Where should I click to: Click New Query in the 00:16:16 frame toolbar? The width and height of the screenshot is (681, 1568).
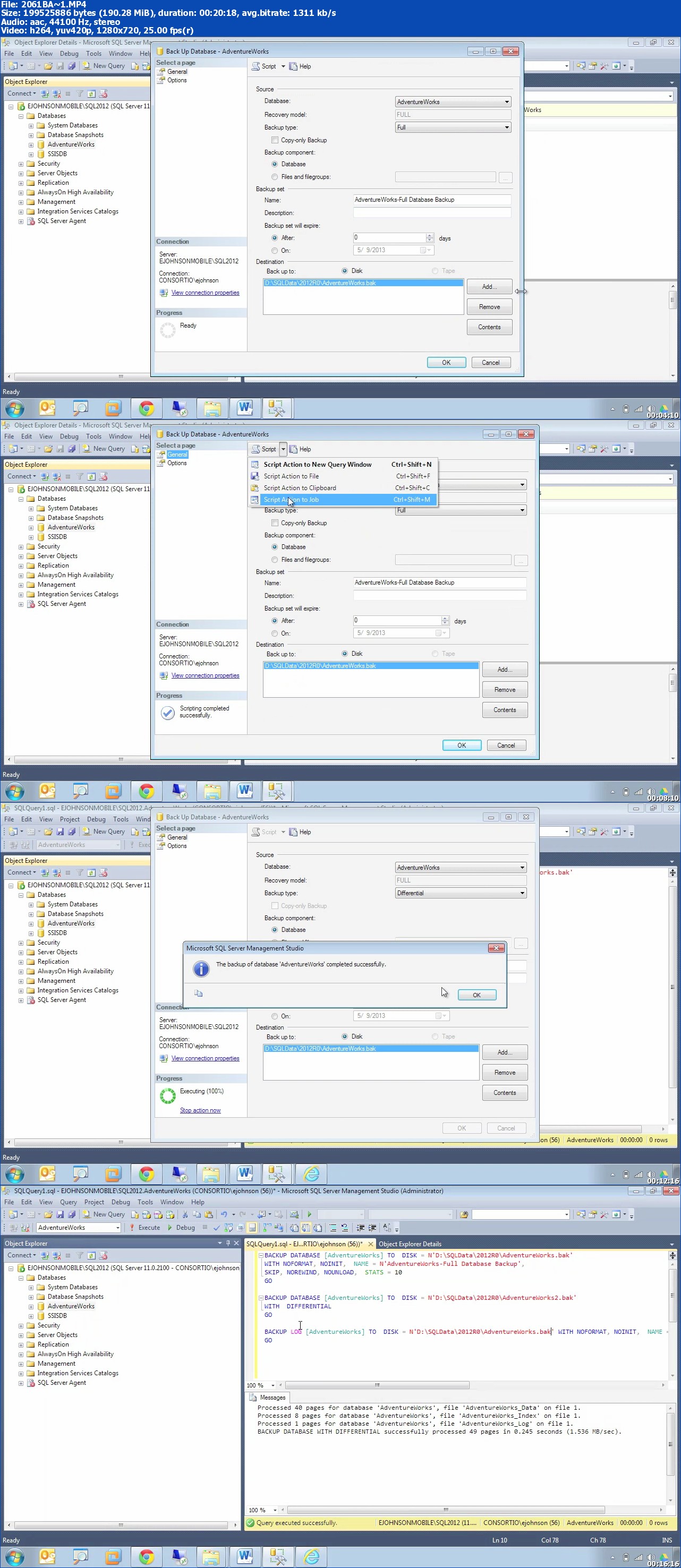click(x=104, y=1214)
